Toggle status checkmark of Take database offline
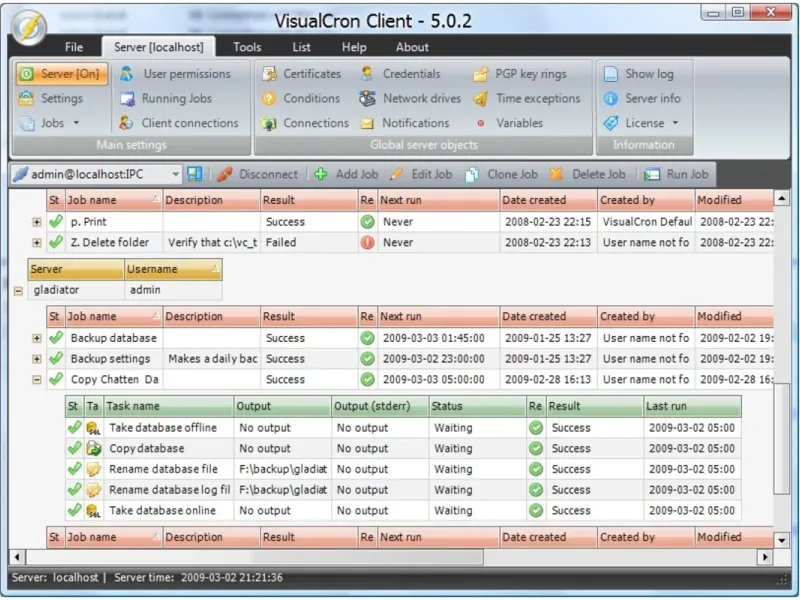 point(74,428)
